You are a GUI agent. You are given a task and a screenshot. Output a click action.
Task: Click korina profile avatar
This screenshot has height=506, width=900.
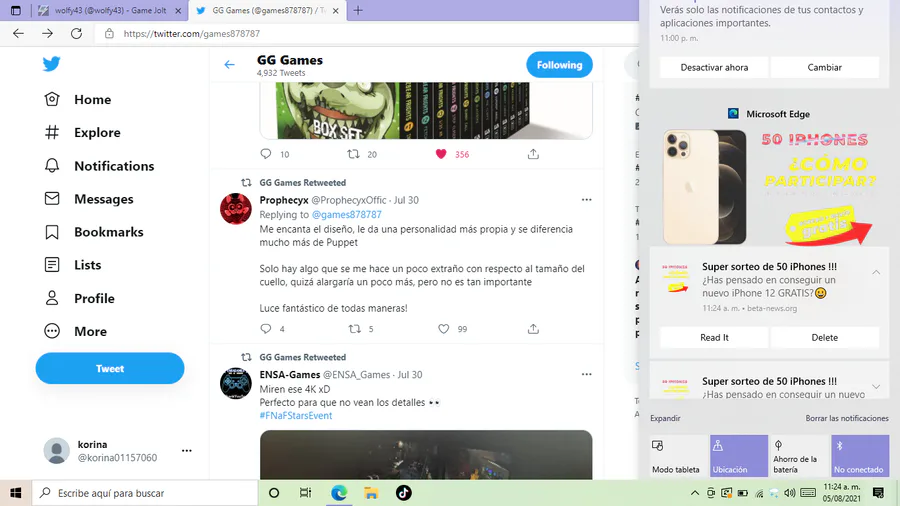point(57,451)
